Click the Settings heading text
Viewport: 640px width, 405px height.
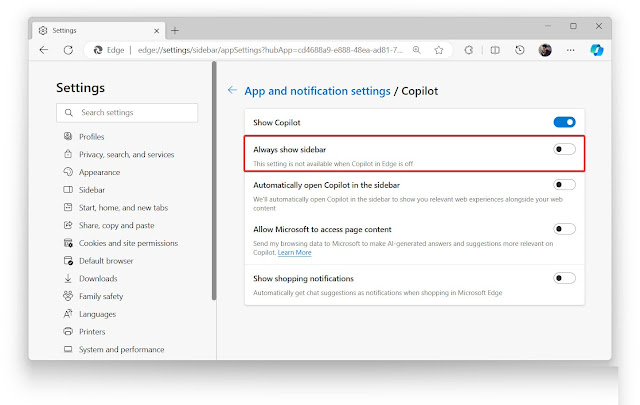click(x=80, y=88)
